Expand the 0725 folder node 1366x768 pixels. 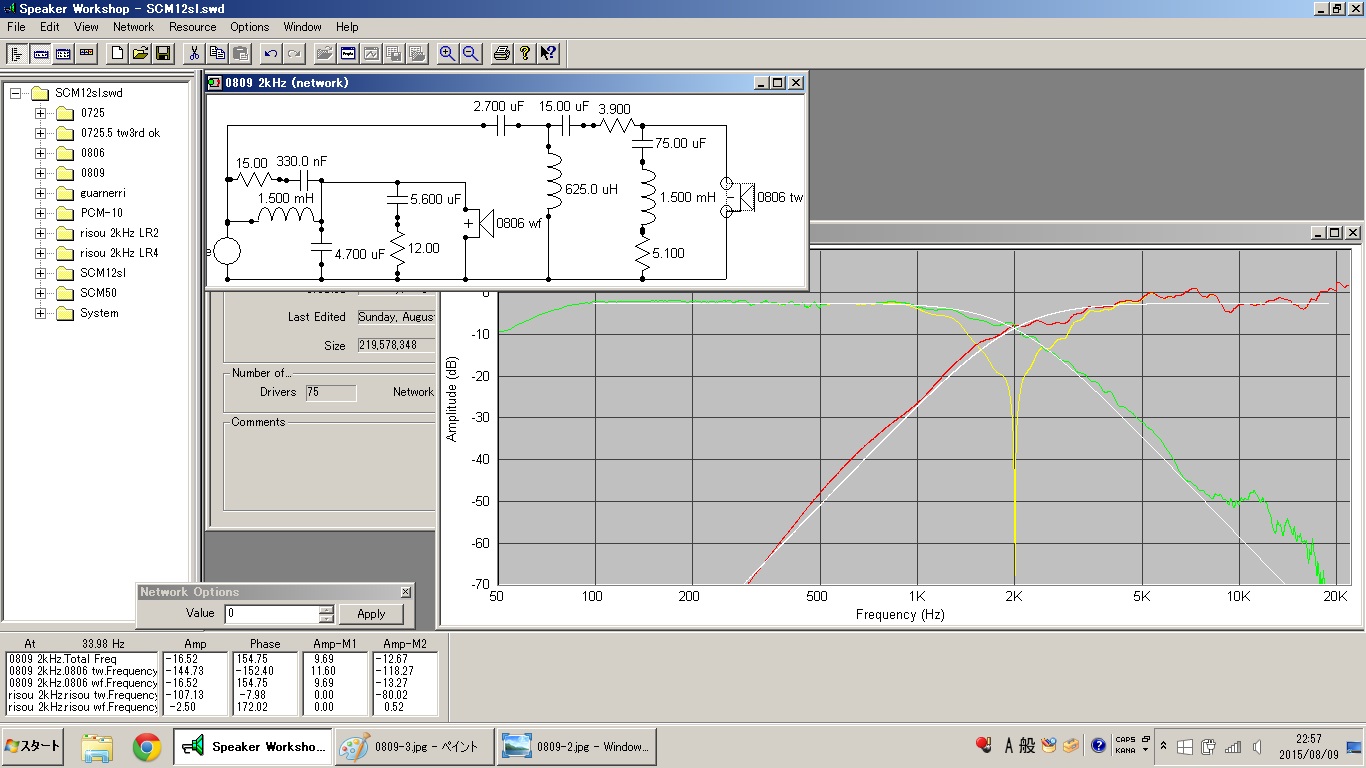41,113
